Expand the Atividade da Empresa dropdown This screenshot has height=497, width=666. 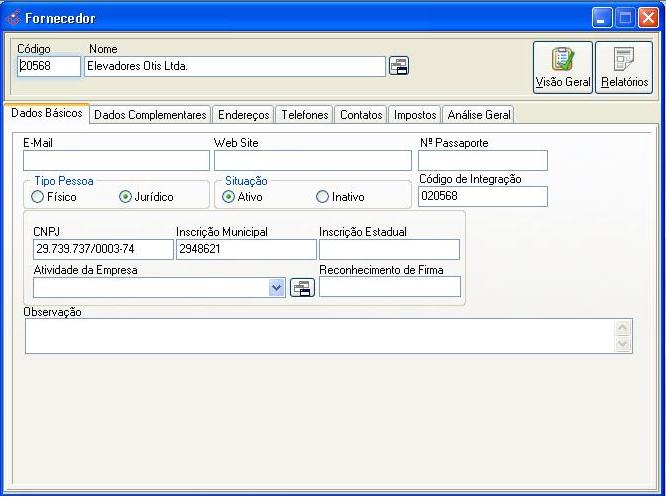pyautogui.click(x=277, y=288)
